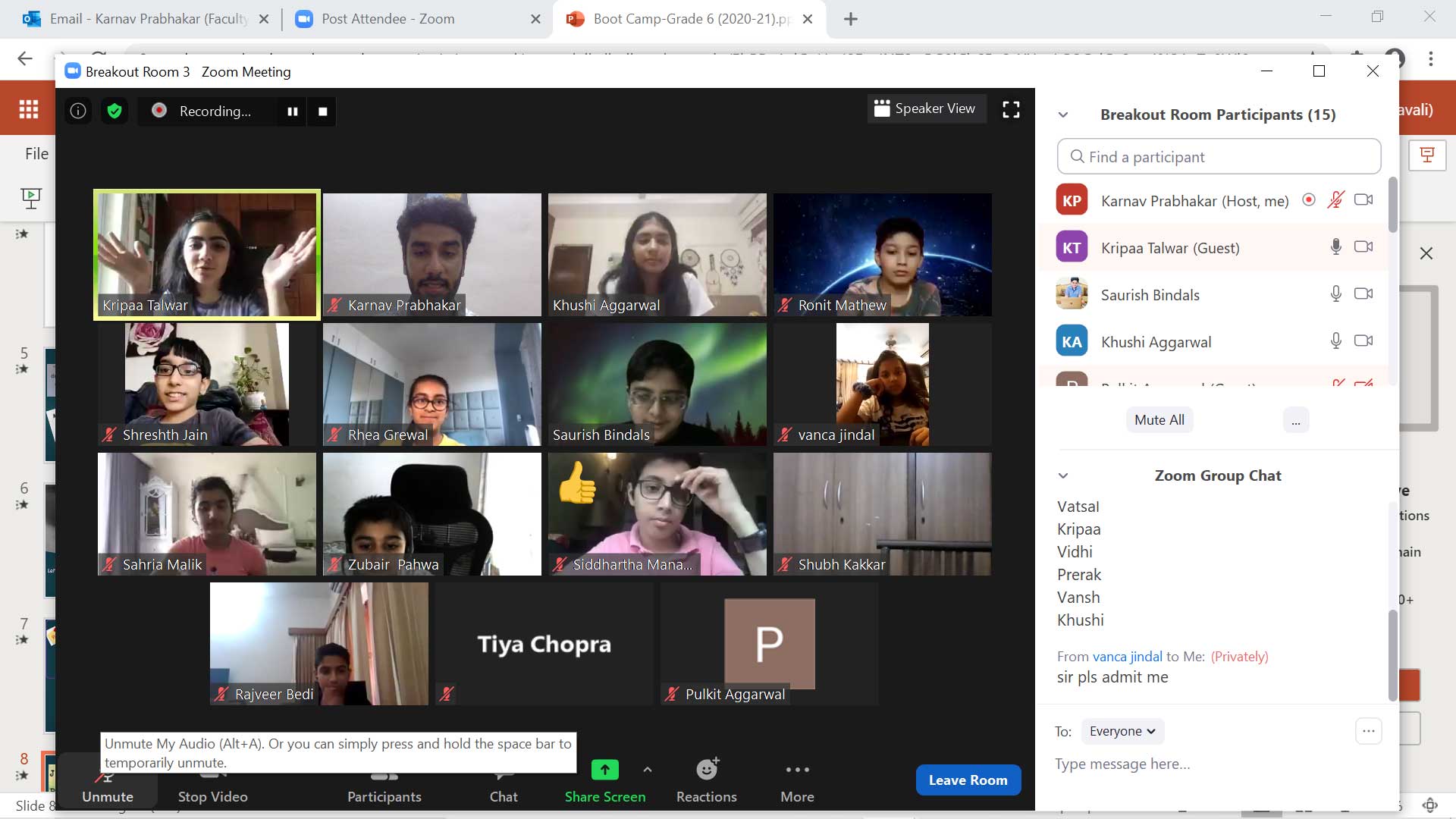Image resolution: width=1456 pixels, height=819 pixels.
Task: Enter full screen mode in Zoom
Action: coord(1011,110)
